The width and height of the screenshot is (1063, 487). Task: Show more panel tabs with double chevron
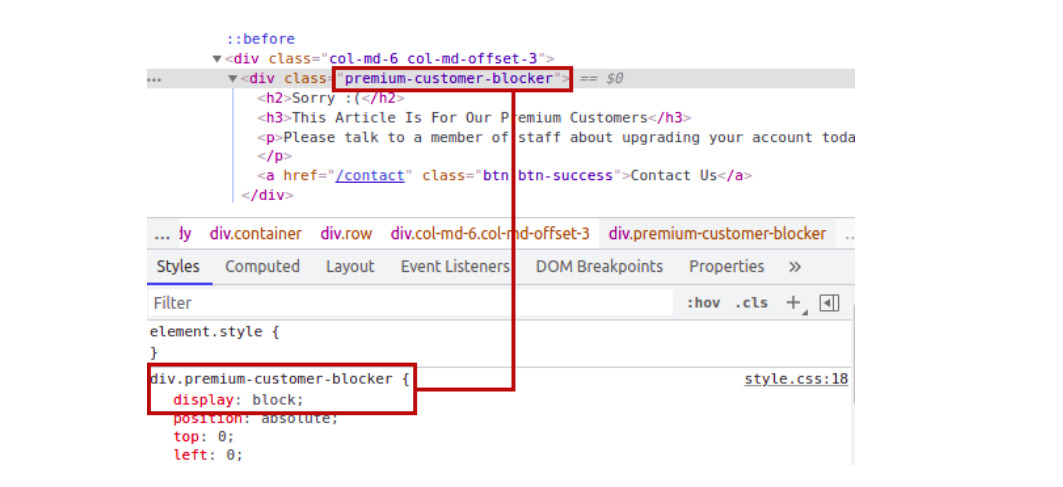click(x=795, y=267)
